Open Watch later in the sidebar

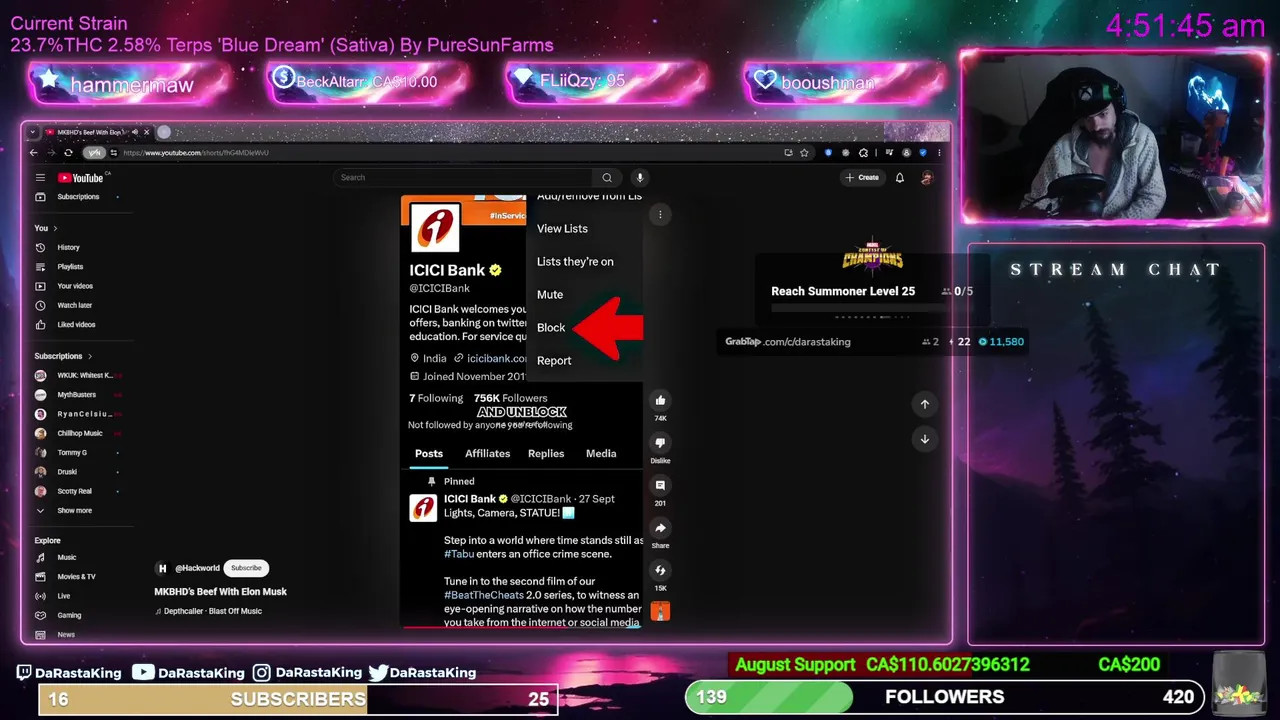[74, 305]
